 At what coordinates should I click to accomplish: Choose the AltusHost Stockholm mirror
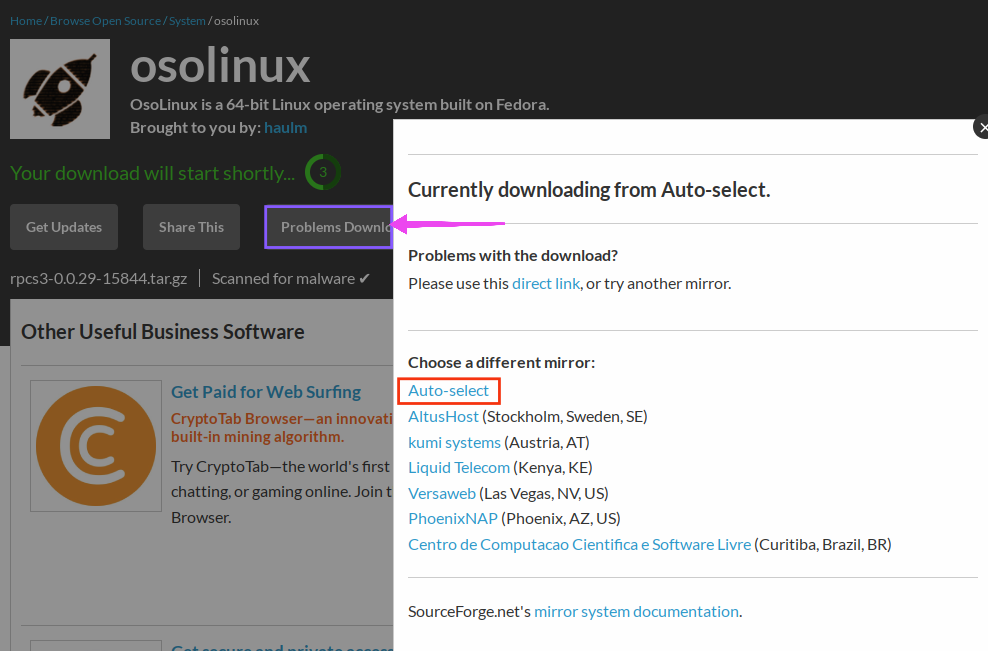[443, 416]
